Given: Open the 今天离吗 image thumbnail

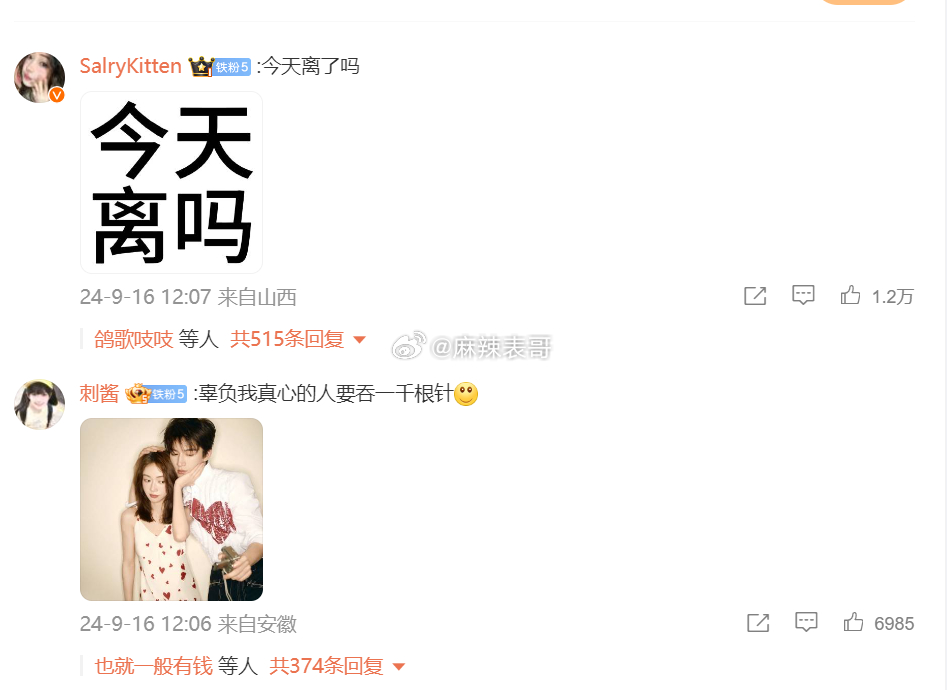Looking at the screenshot, I should pos(172,182).
